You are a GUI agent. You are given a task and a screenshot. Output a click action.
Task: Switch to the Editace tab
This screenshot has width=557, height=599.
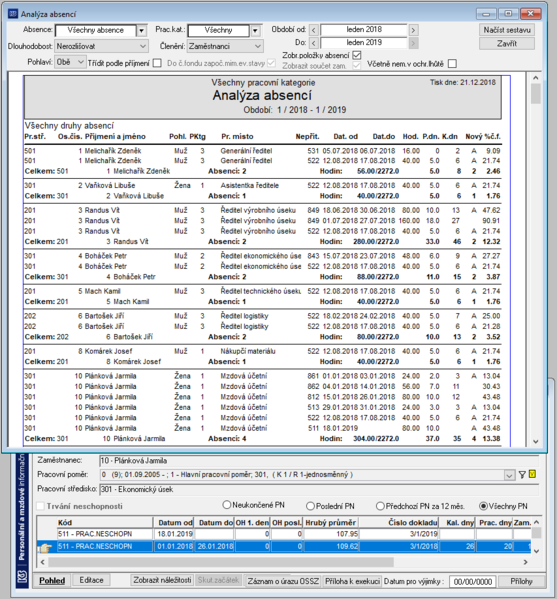[x=91, y=580]
